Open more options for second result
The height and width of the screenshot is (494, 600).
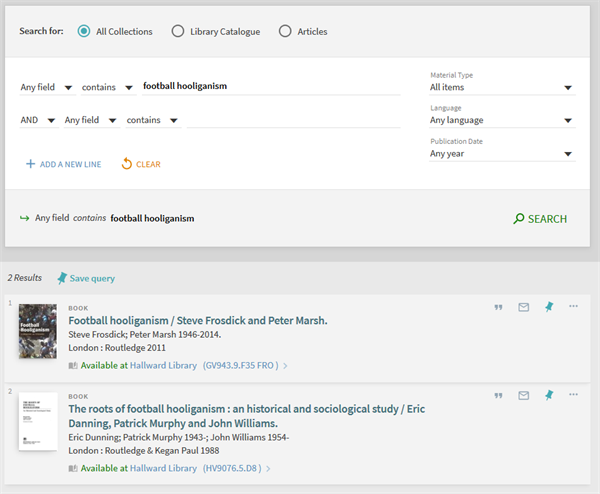tap(573, 394)
